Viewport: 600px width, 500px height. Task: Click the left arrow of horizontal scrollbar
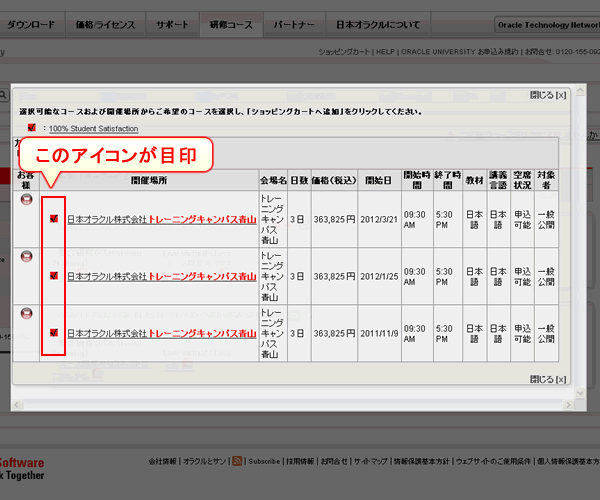point(18,405)
